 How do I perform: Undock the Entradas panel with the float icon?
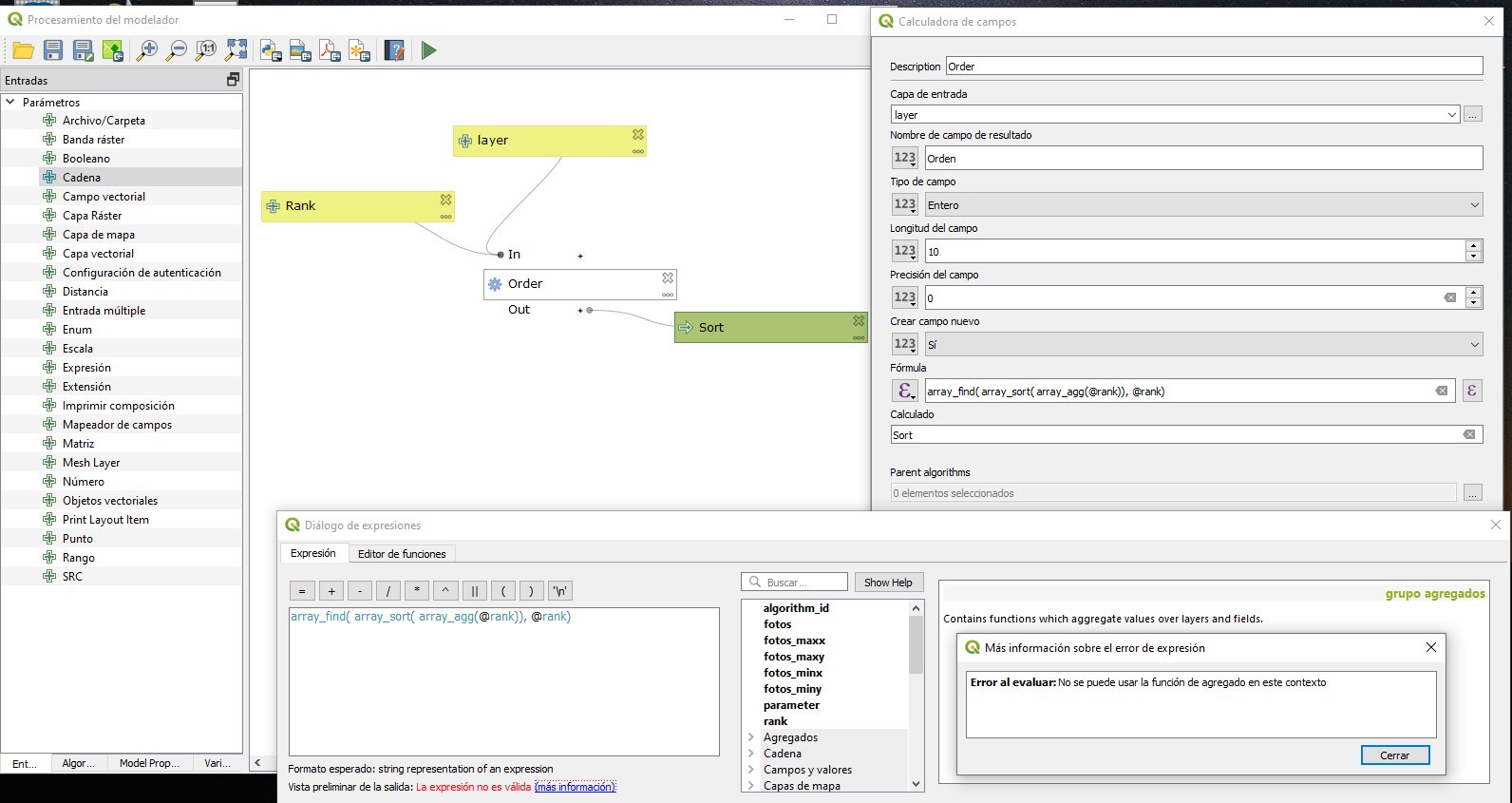tap(233, 80)
